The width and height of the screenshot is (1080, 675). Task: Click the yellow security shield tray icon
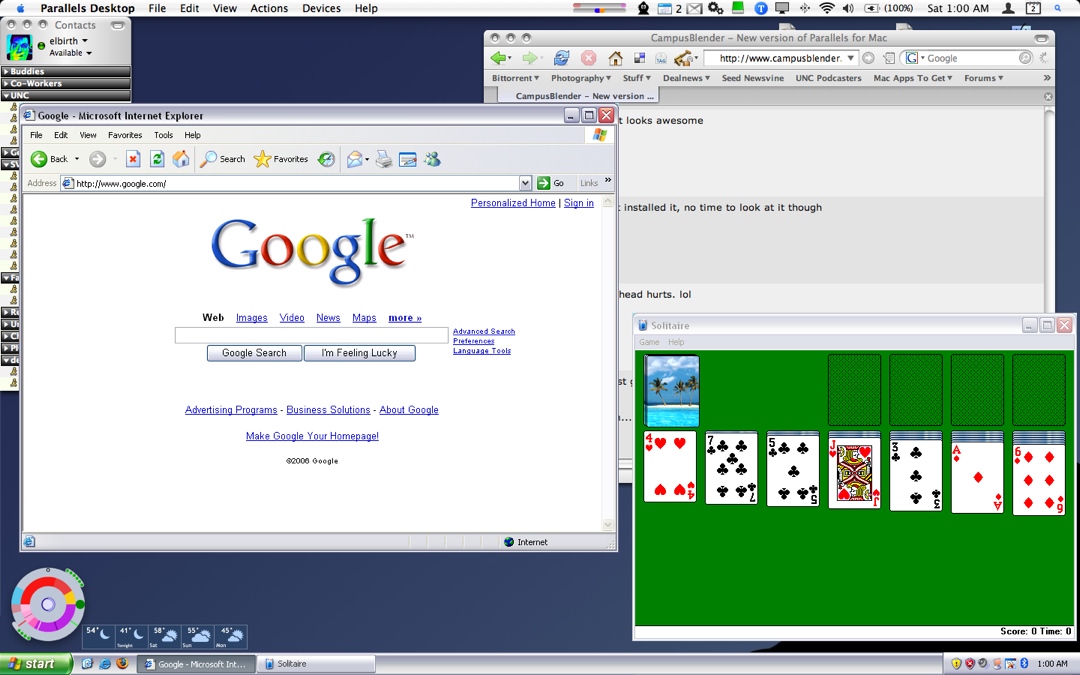[956, 663]
